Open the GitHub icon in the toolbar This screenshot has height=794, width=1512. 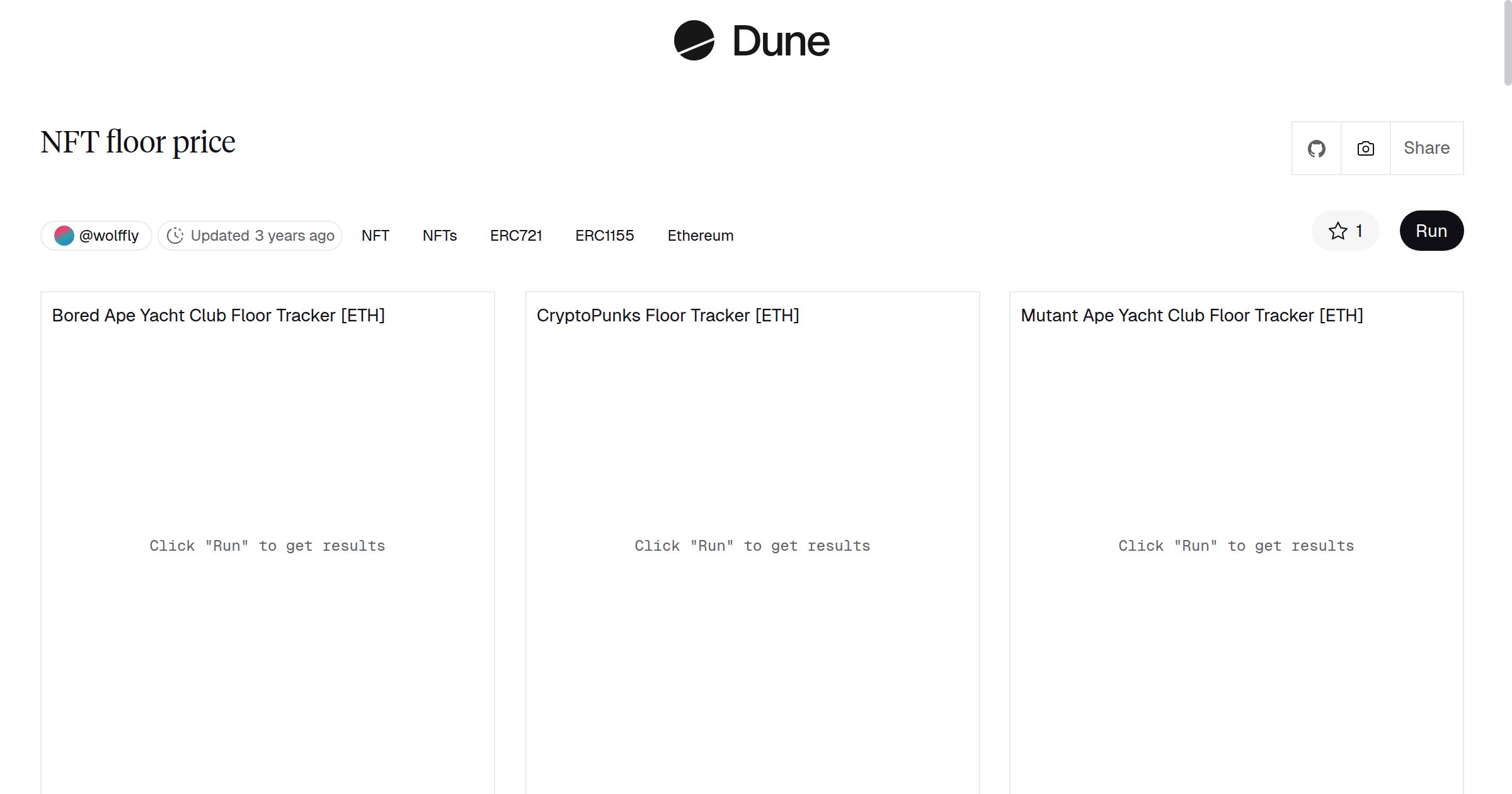1316,148
